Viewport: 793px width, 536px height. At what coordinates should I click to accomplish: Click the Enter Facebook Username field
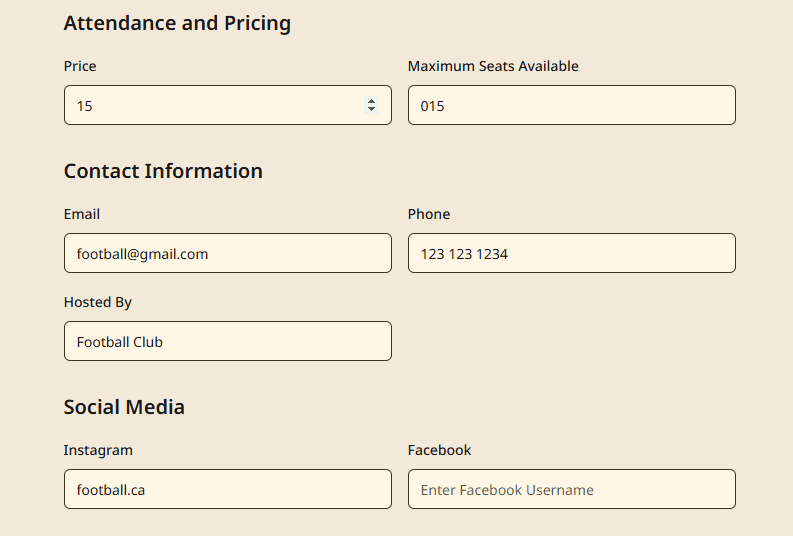click(571, 489)
